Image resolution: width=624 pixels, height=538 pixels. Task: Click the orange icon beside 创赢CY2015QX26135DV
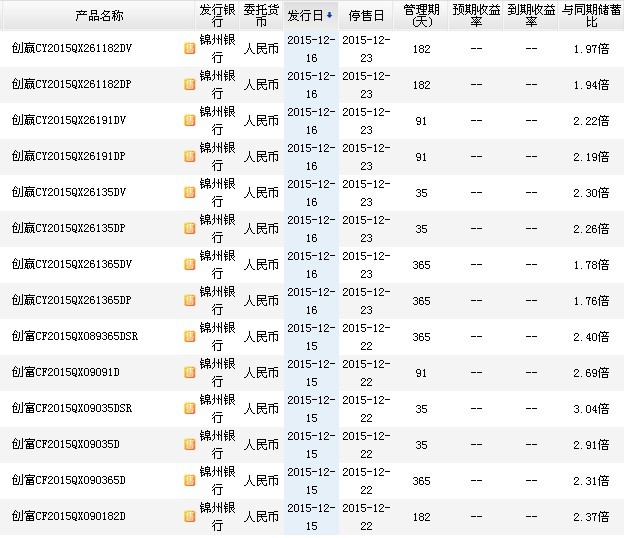point(190,193)
